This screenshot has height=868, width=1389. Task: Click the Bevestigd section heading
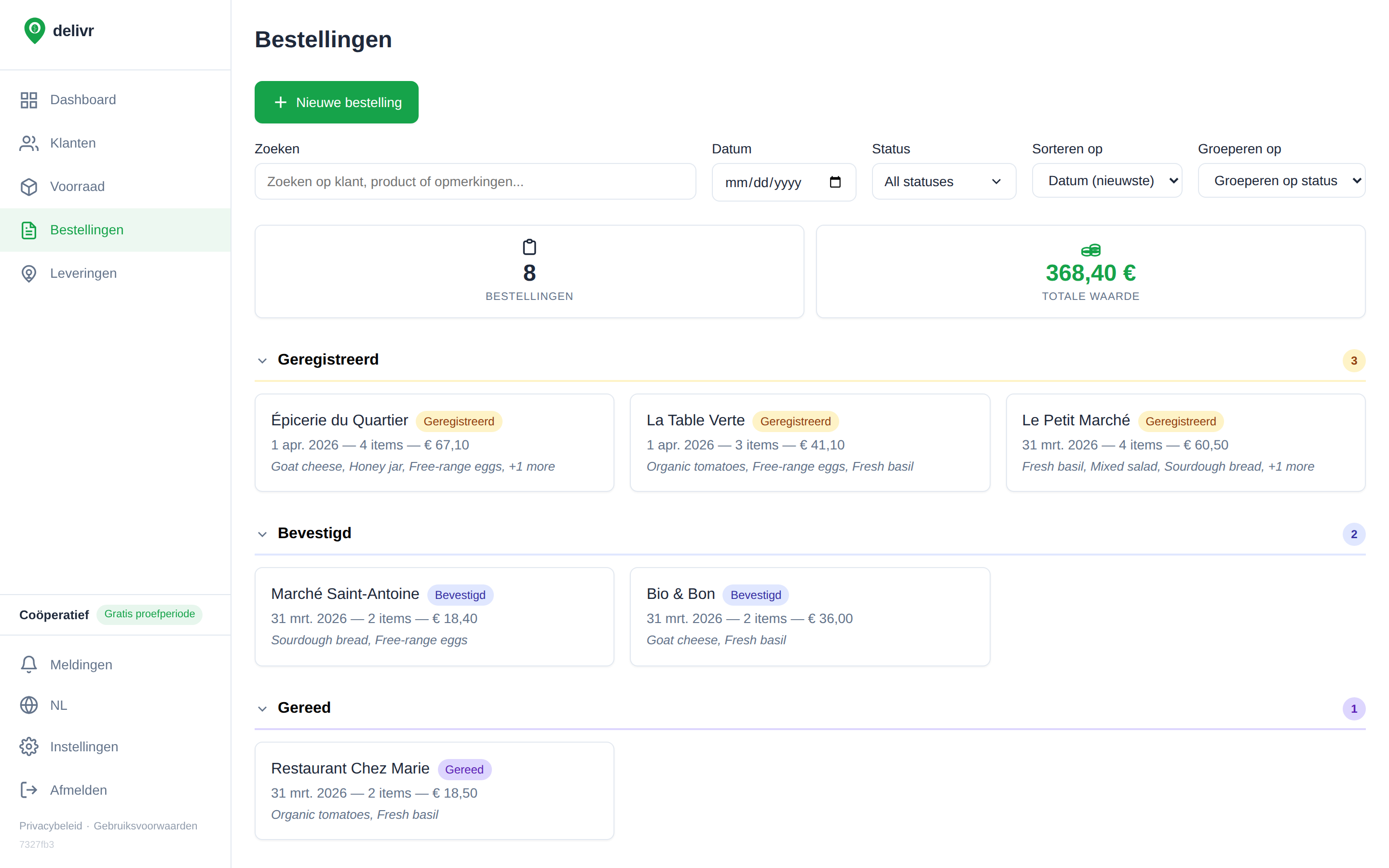coord(314,533)
